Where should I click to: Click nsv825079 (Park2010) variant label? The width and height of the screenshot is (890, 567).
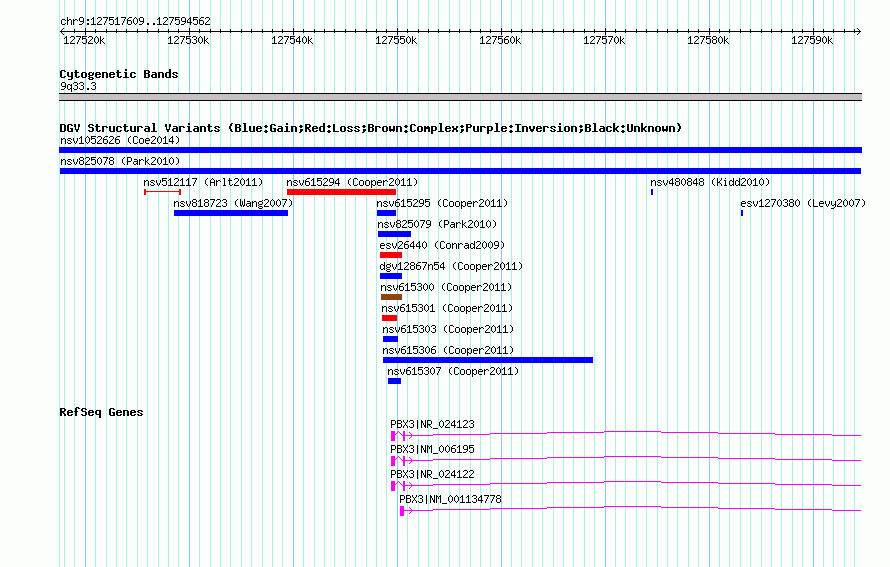click(x=437, y=224)
